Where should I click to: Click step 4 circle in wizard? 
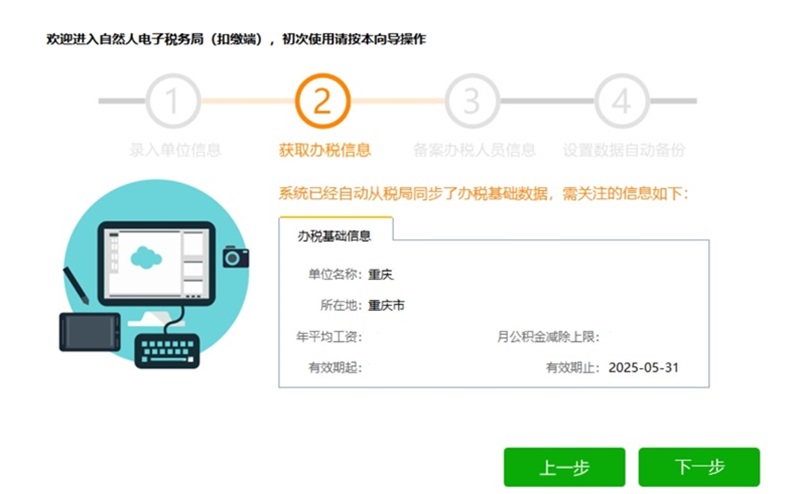point(622,101)
